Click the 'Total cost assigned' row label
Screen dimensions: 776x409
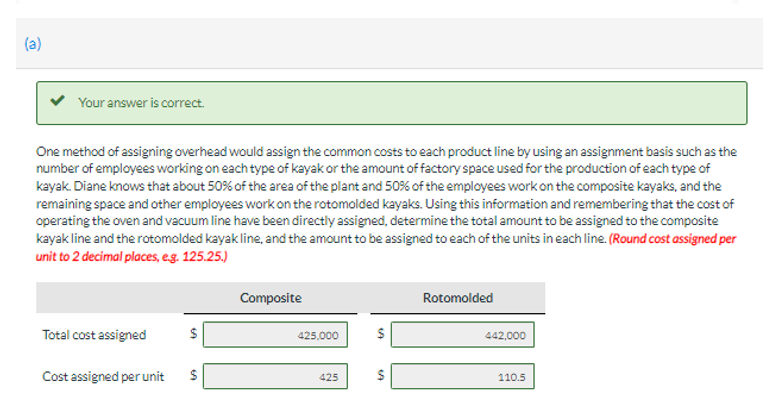(x=94, y=335)
